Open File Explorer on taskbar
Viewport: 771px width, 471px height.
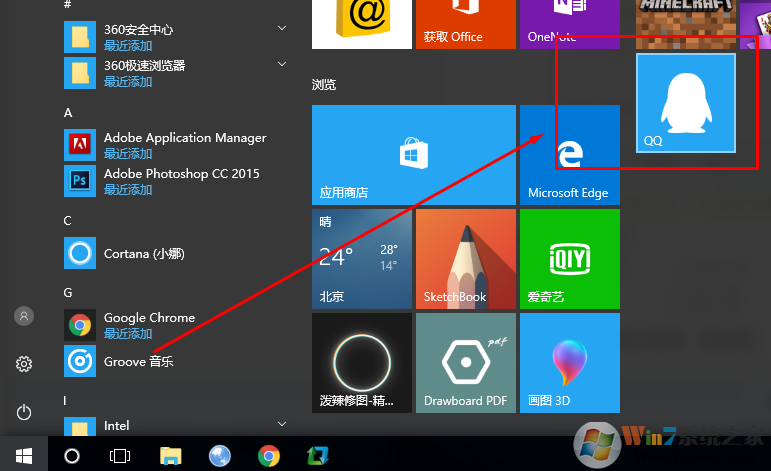[171, 456]
